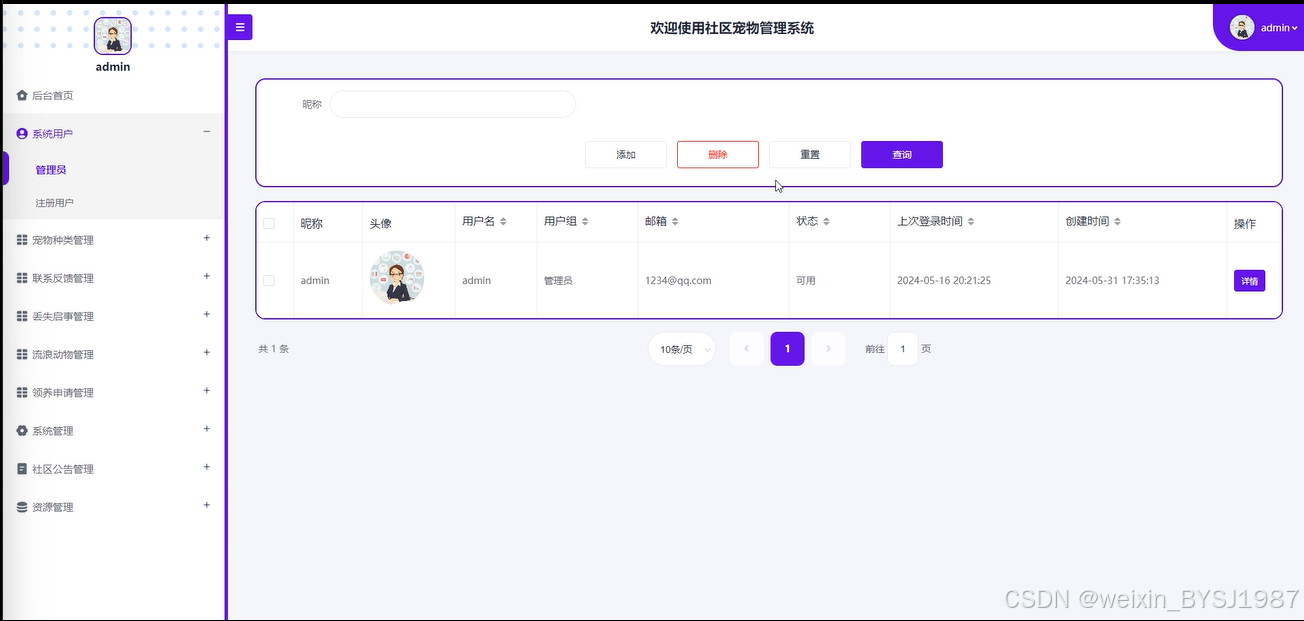Screen dimensions: 1304x621
Task: Sort by 创建时间 column arrows
Action: tap(1117, 222)
